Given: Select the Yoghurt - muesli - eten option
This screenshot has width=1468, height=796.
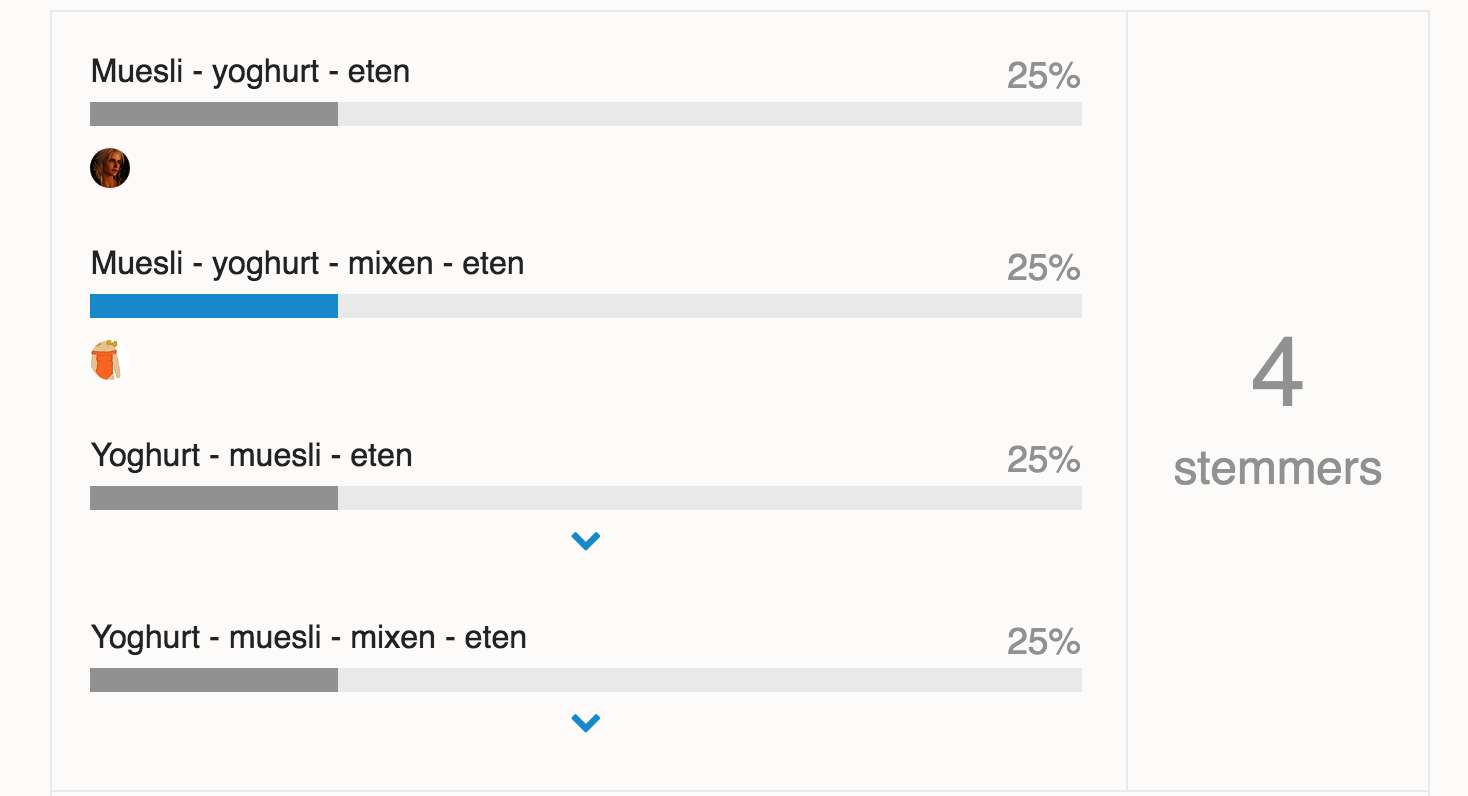Looking at the screenshot, I should click(x=251, y=456).
